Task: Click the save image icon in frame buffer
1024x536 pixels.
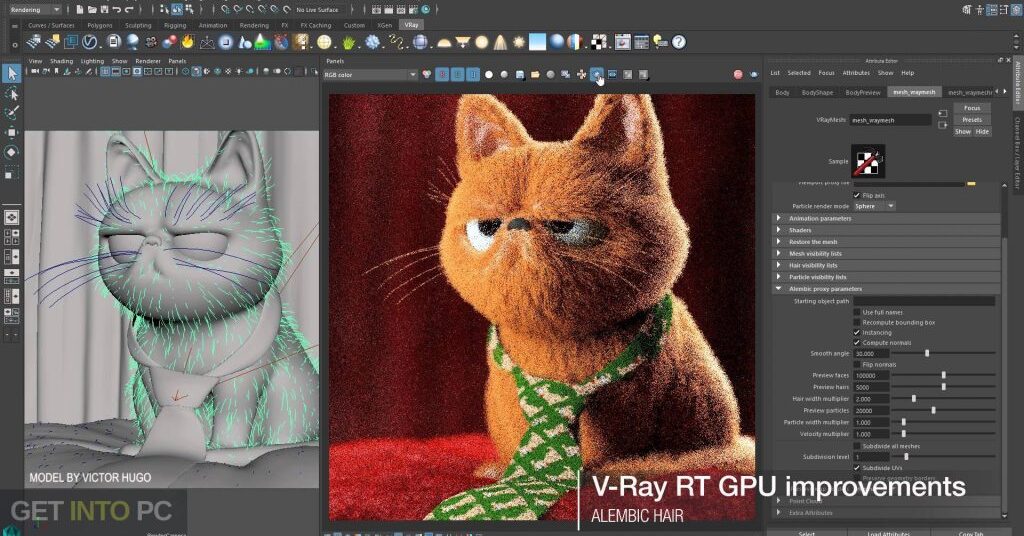Action: pos(520,74)
